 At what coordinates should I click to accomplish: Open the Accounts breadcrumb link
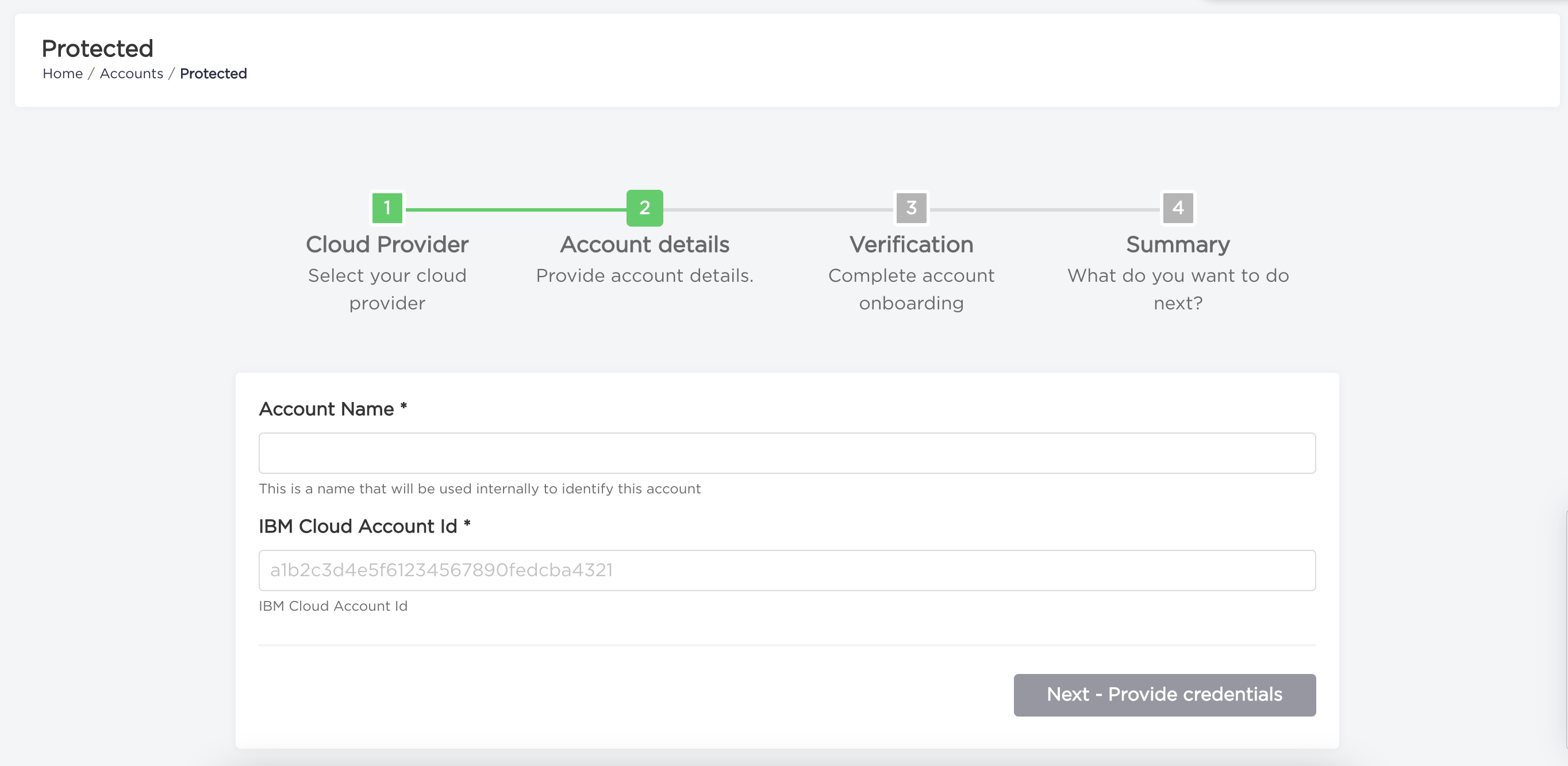tap(132, 73)
